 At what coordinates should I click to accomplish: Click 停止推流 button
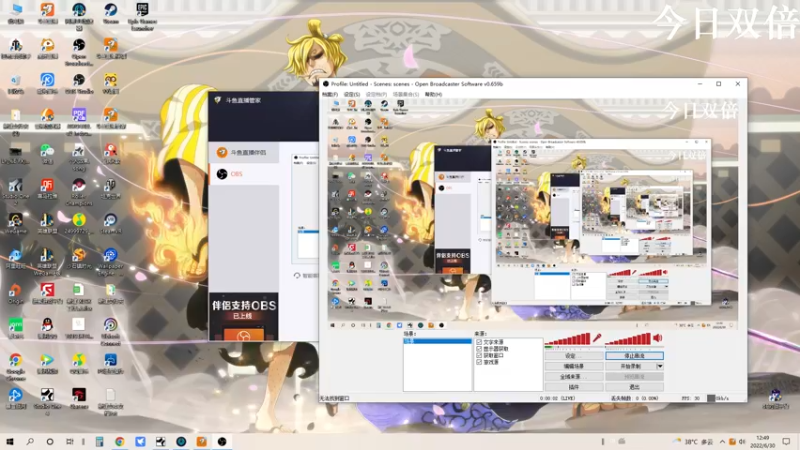point(634,356)
